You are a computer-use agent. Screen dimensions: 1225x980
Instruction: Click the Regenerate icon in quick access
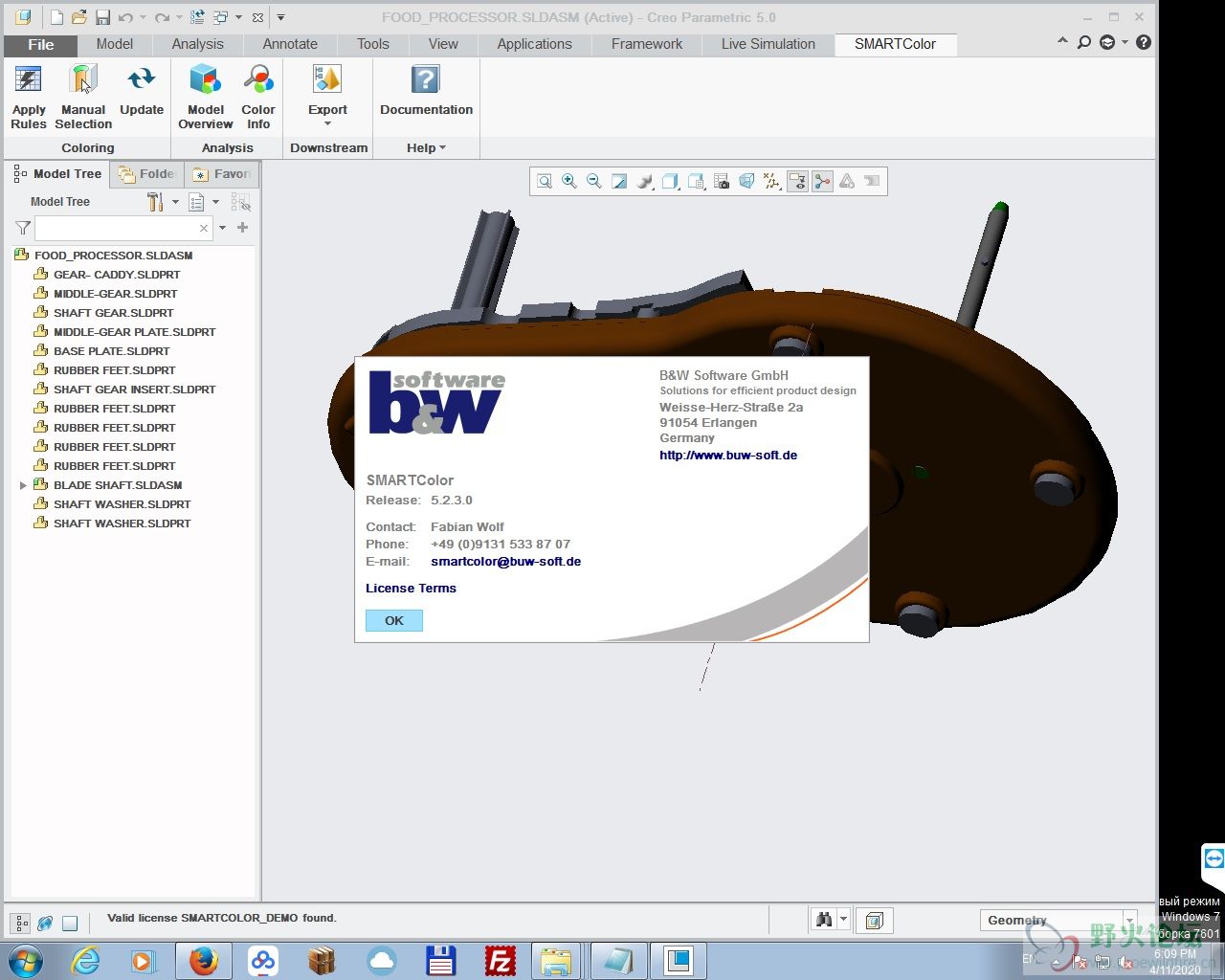tap(197, 17)
